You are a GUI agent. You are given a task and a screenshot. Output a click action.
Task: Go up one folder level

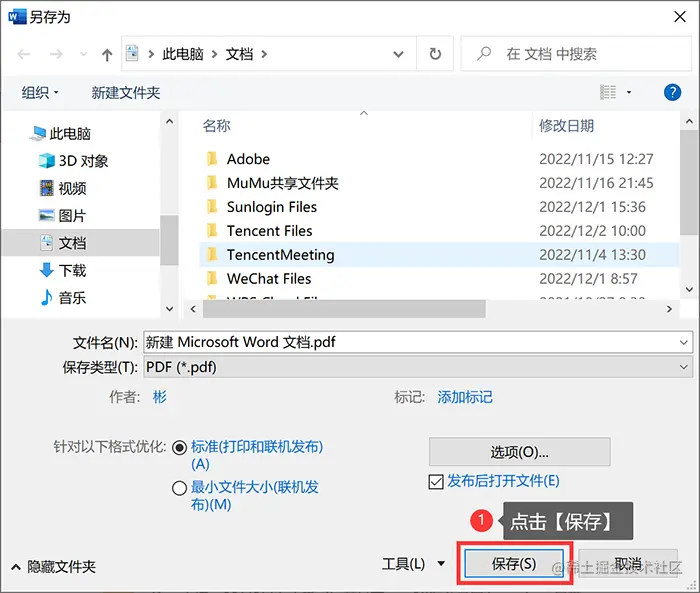coord(107,54)
